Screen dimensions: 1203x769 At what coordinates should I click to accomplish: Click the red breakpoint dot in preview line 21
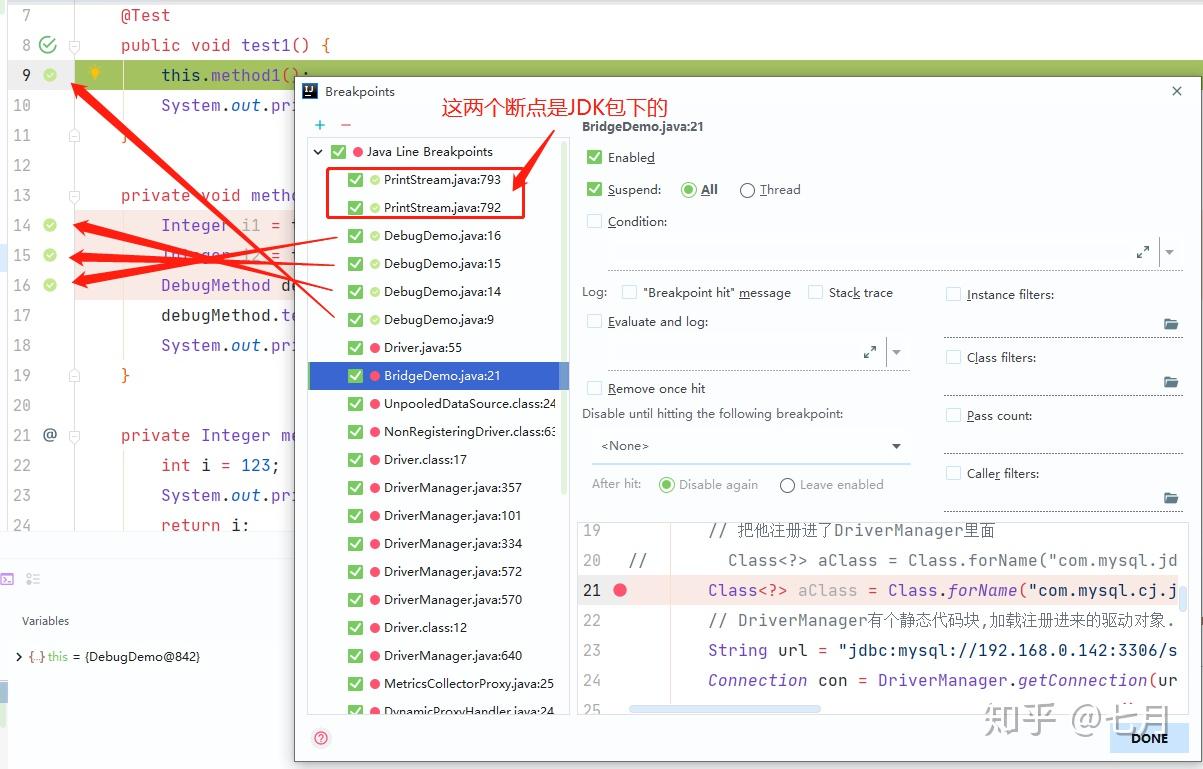[x=620, y=590]
